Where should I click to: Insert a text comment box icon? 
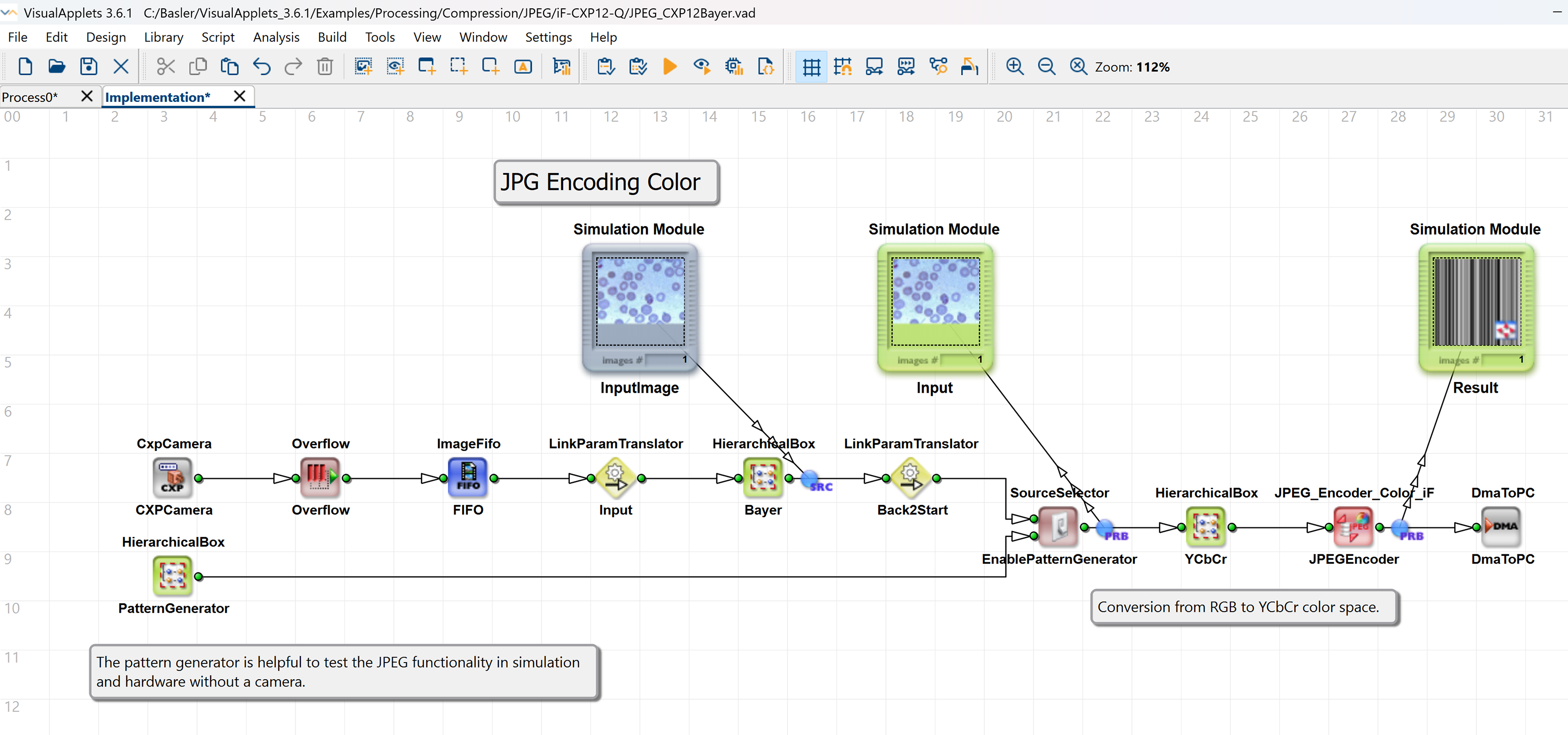(x=523, y=66)
